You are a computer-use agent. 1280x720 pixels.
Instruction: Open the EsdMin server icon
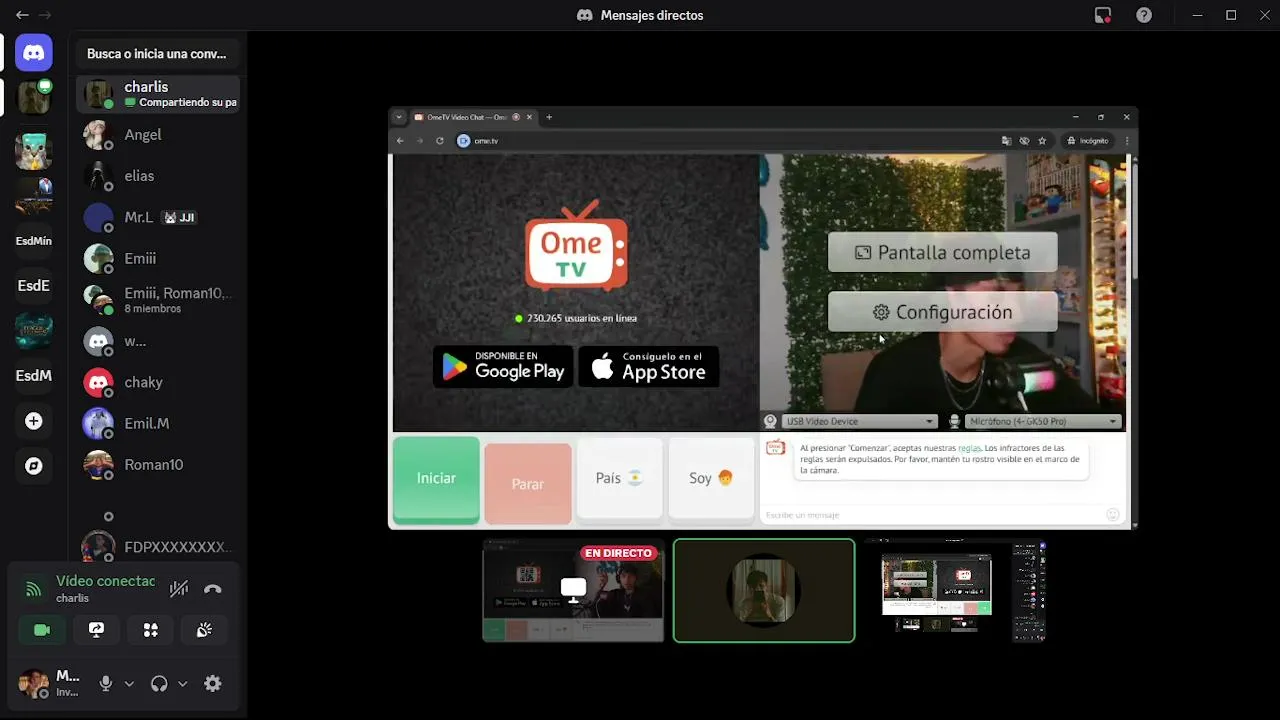(34, 241)
